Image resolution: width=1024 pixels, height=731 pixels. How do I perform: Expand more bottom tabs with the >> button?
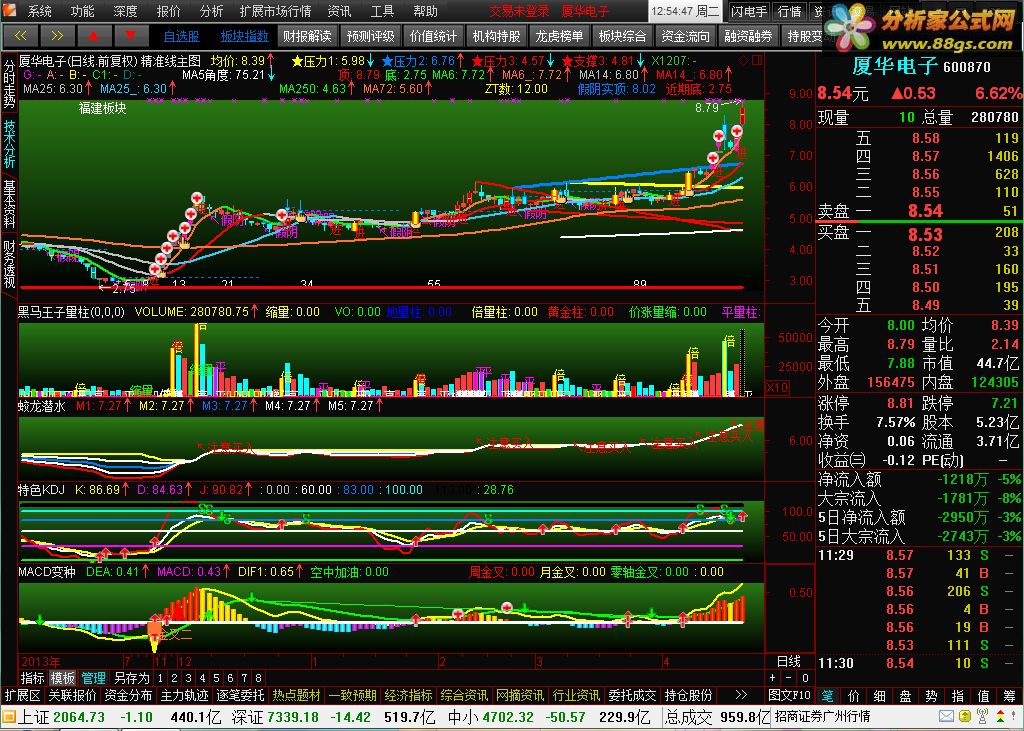point(741,695)
